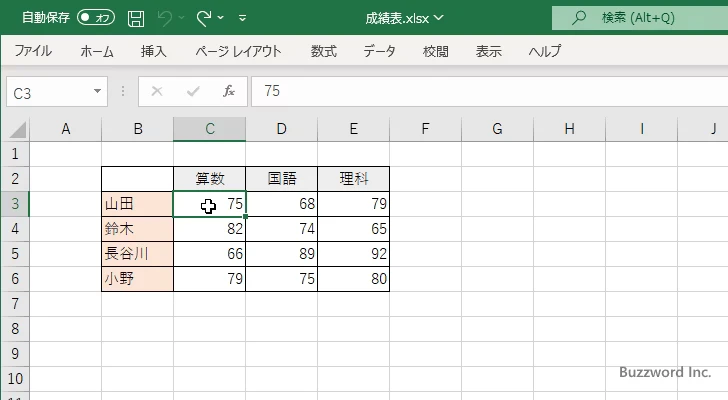Select row 8 header
This screenshot has height=400, width=728.
[15, 329]
